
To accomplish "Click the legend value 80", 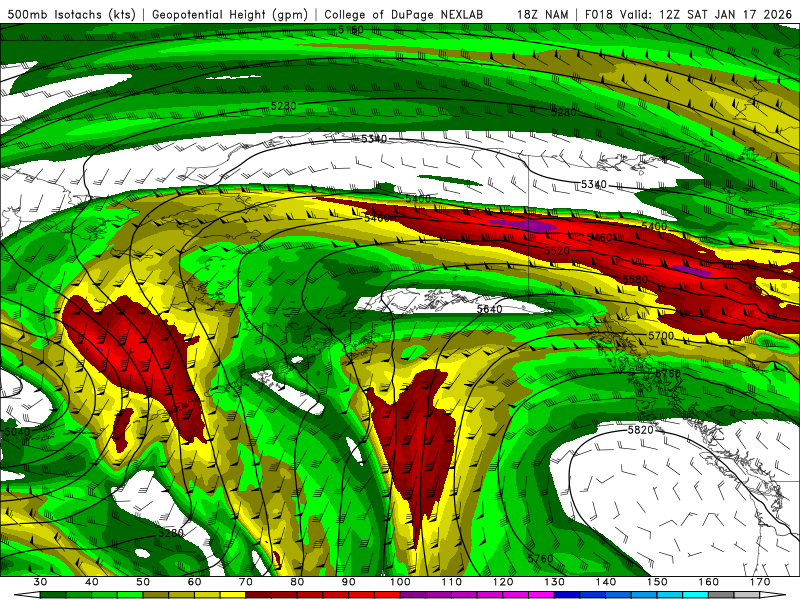I will click(x=297, y=582).
